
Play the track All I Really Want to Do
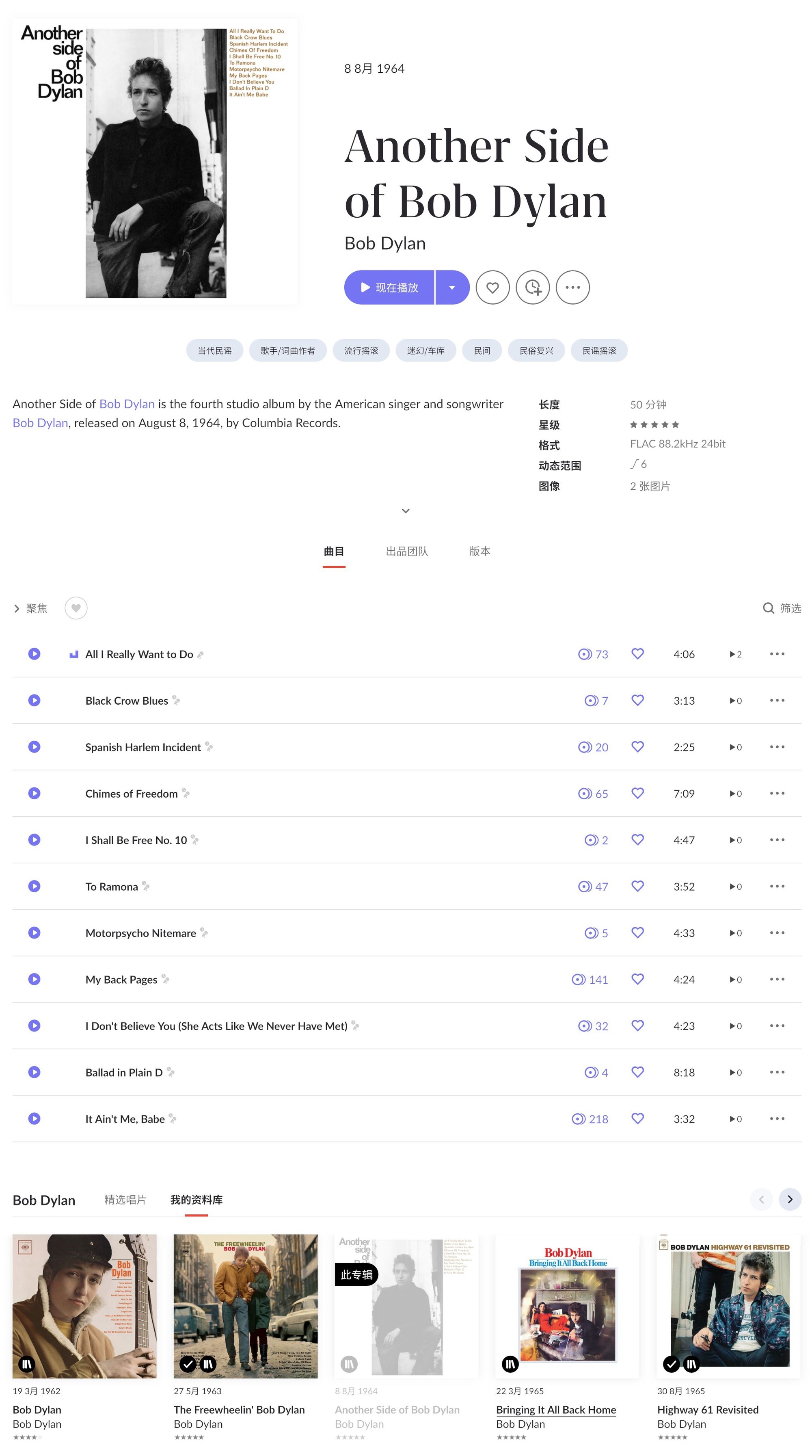35,654
